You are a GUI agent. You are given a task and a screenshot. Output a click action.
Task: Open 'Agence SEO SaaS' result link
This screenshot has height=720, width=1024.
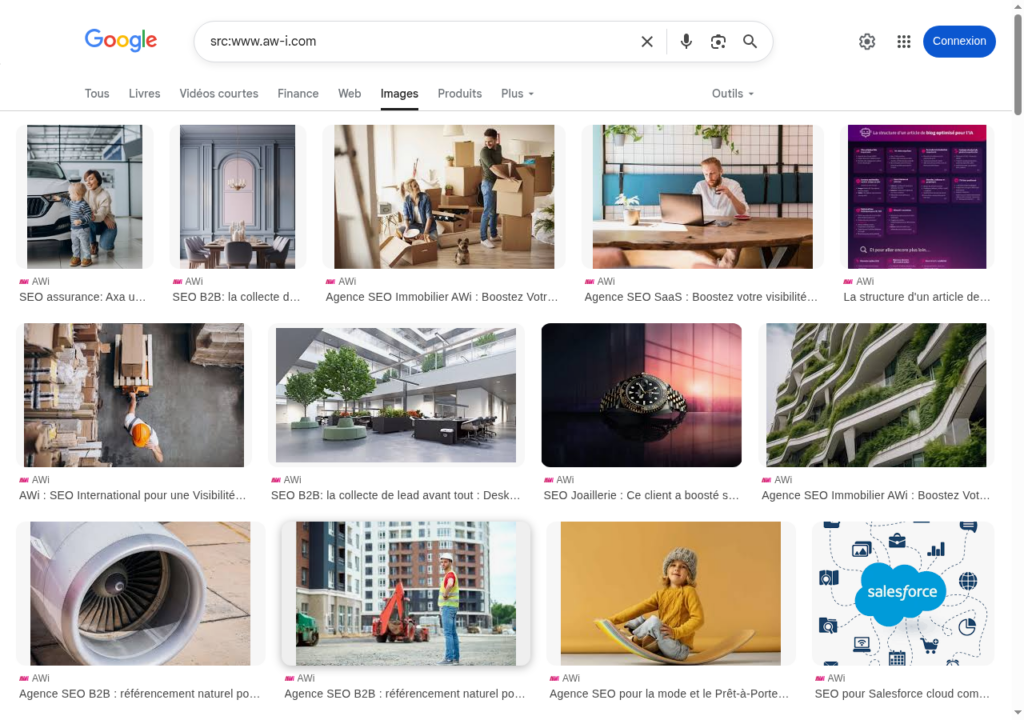click(701, 297)
